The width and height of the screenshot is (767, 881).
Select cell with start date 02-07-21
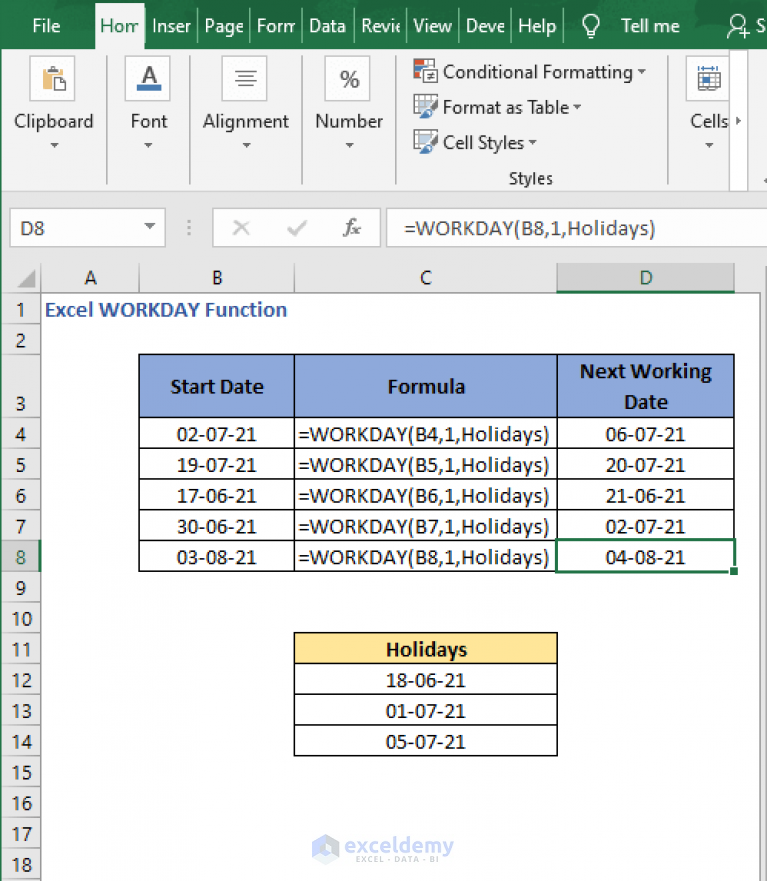click(217, 434)
